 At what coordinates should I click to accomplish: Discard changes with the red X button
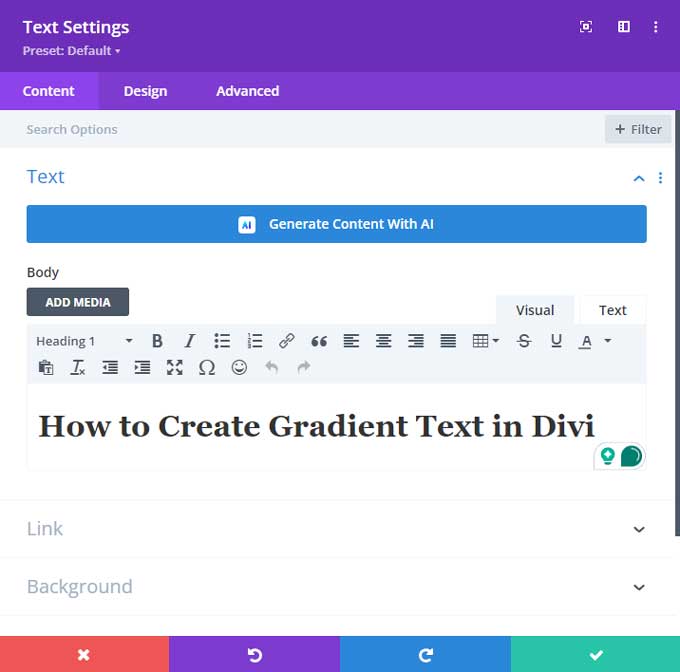pos(85,654)
